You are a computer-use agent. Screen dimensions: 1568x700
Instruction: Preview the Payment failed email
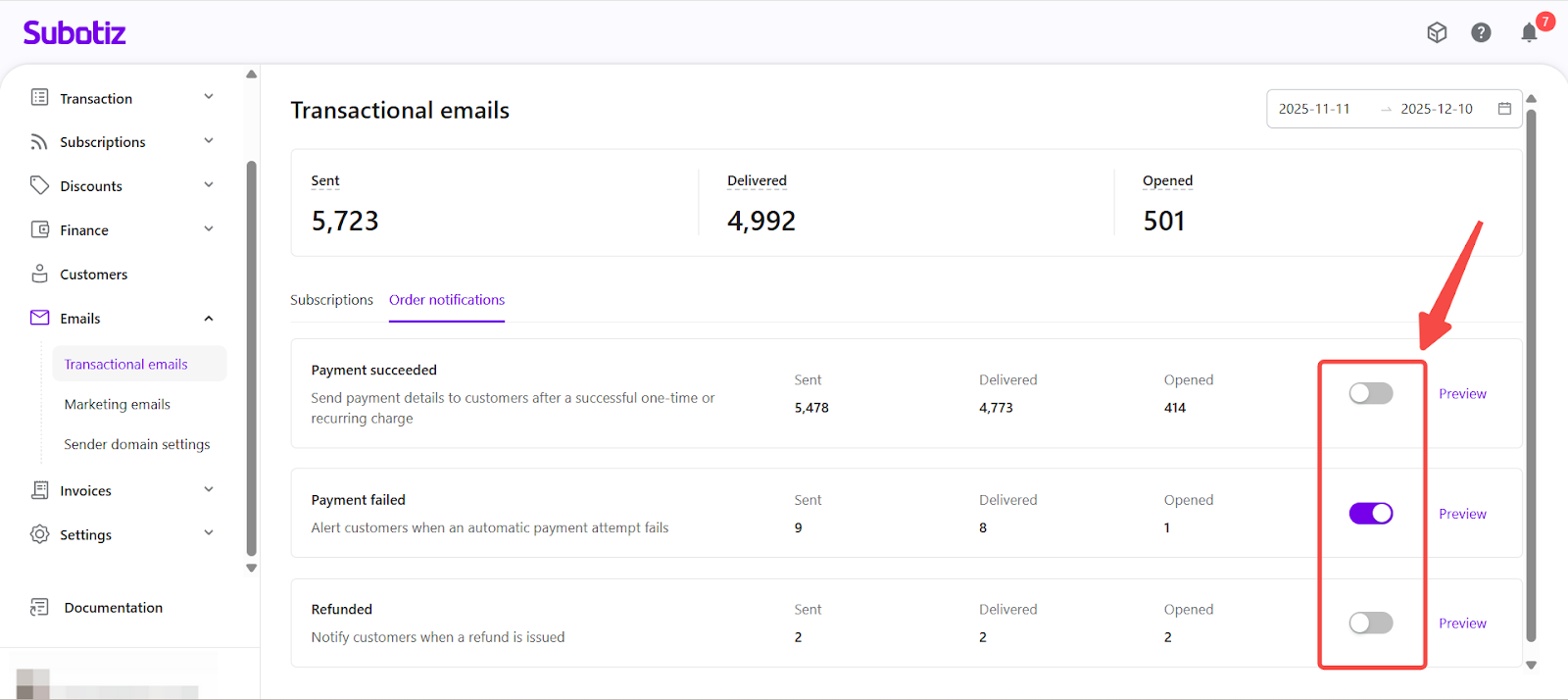1462,514
